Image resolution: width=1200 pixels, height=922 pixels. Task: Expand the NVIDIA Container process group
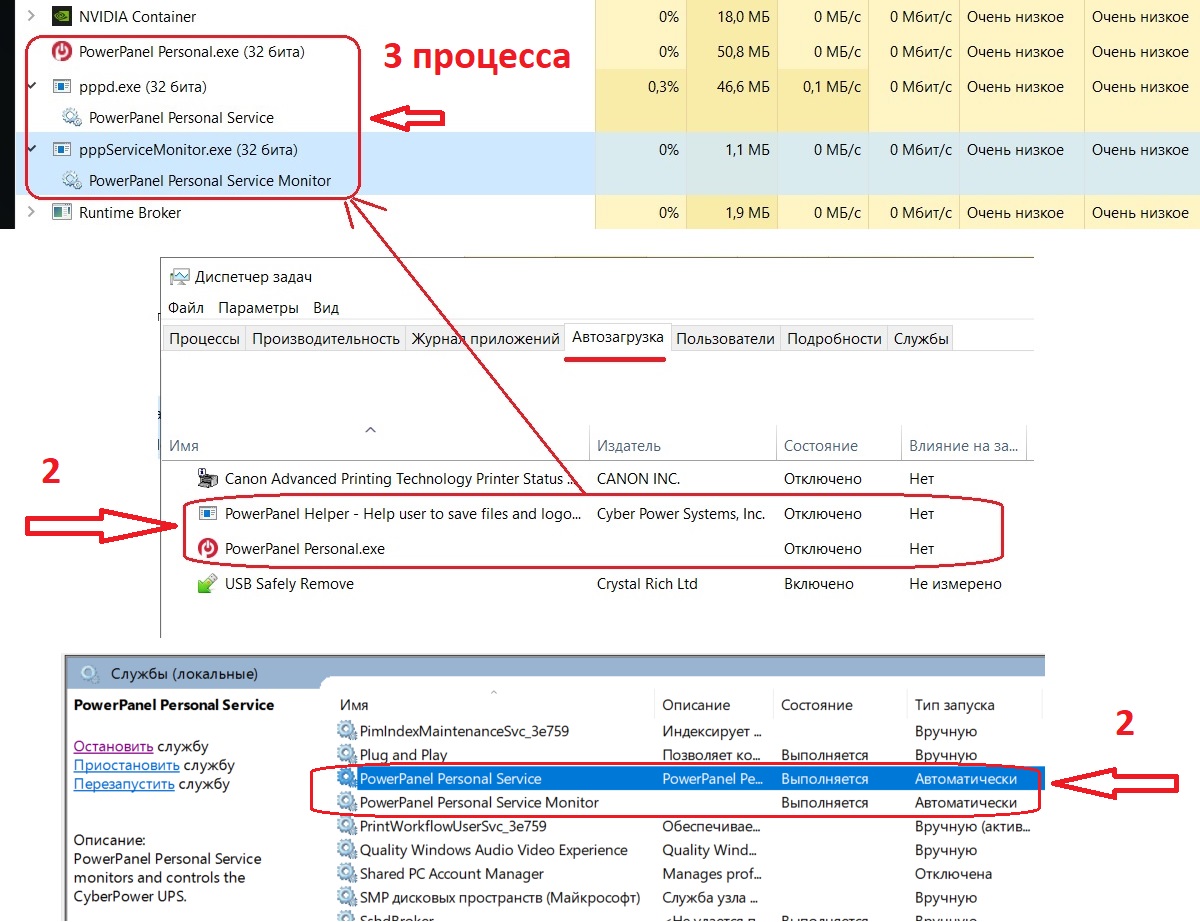pos(31,16)
